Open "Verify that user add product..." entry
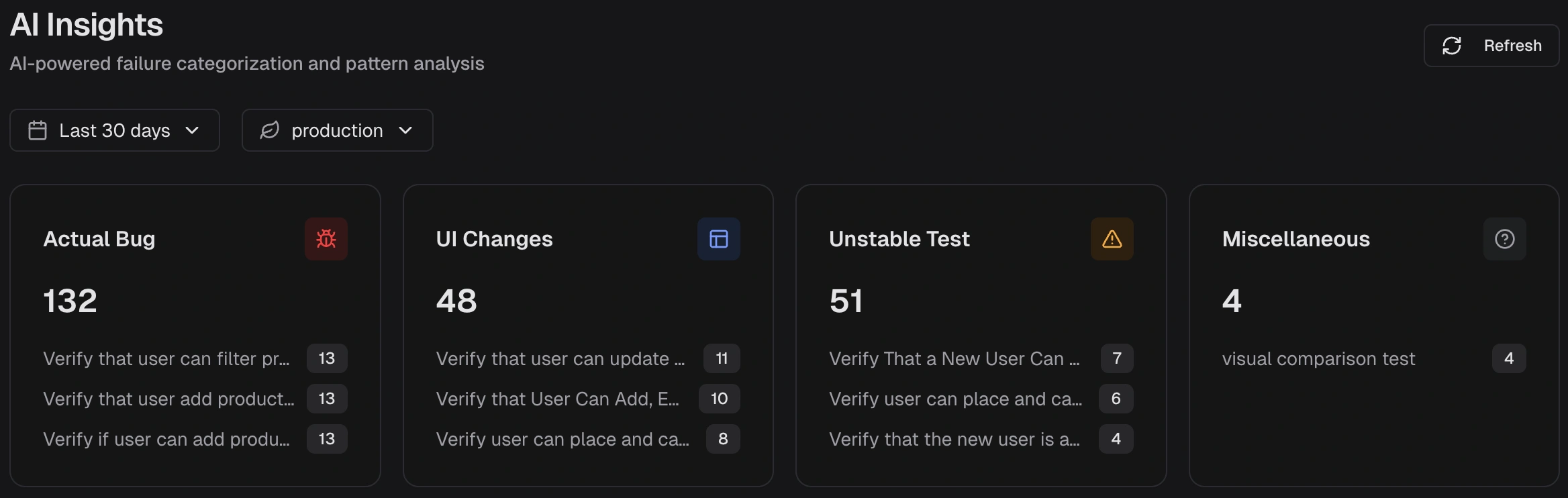Image resolution: width=1568 pixels, height=498 pixels. tap(168, 399)
